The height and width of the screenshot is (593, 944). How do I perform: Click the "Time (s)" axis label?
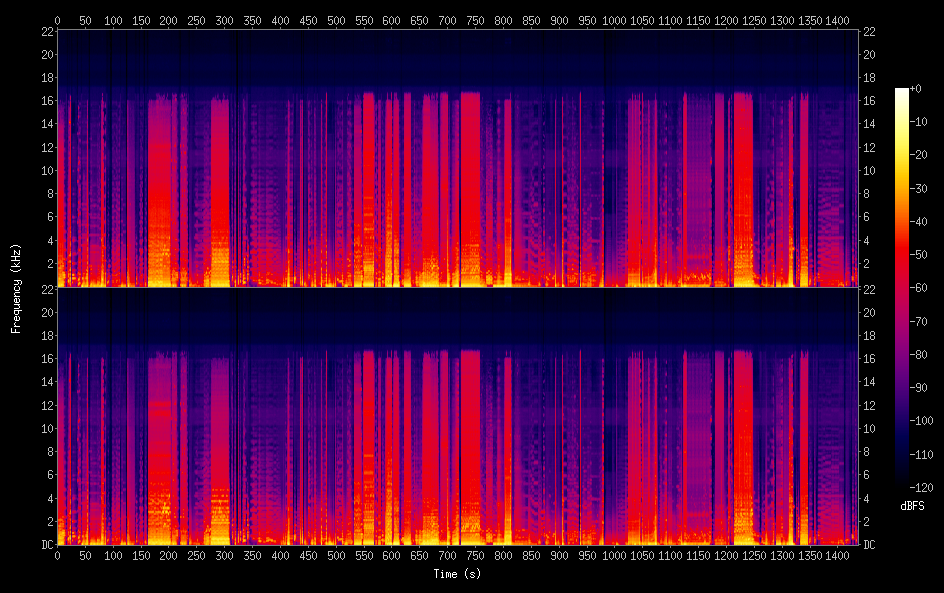(457, 574)
